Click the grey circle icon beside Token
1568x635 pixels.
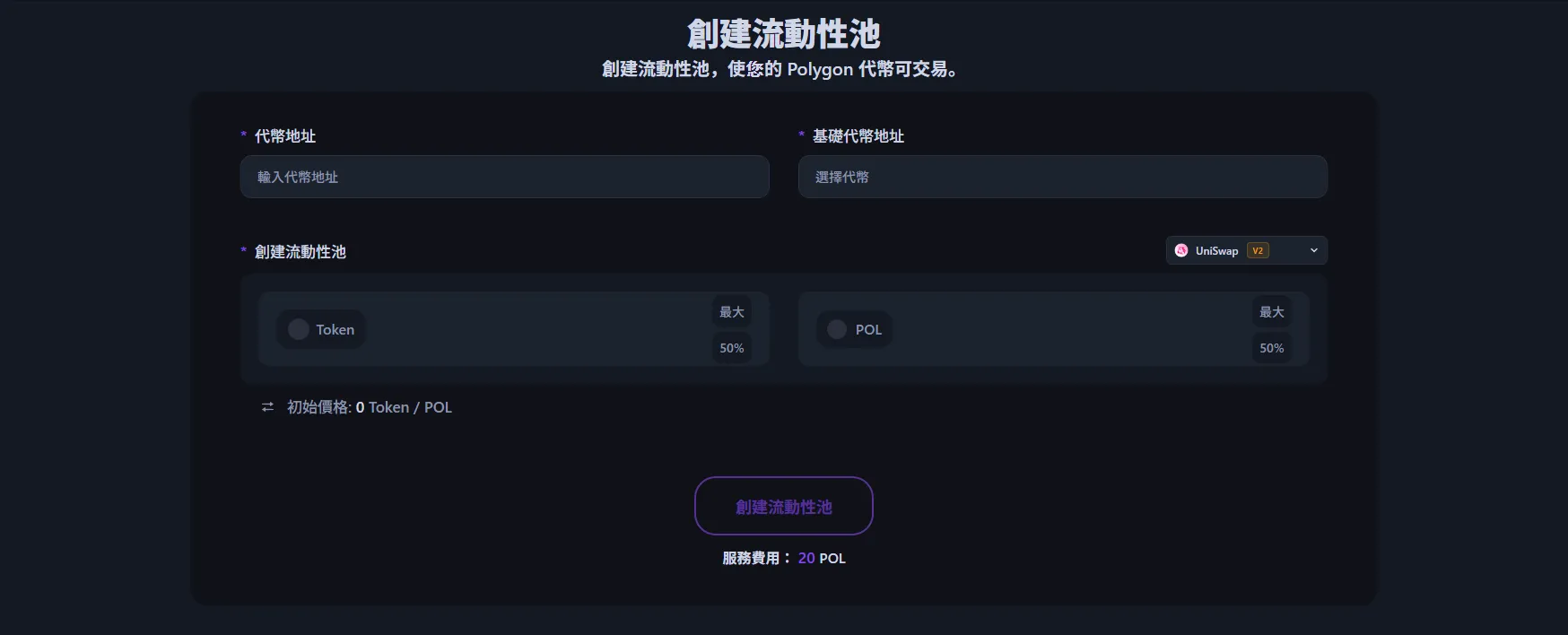299,329
